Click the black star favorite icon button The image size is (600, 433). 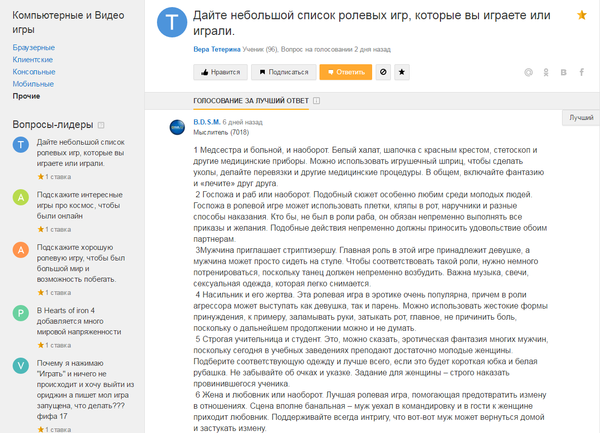coord(402,72)
